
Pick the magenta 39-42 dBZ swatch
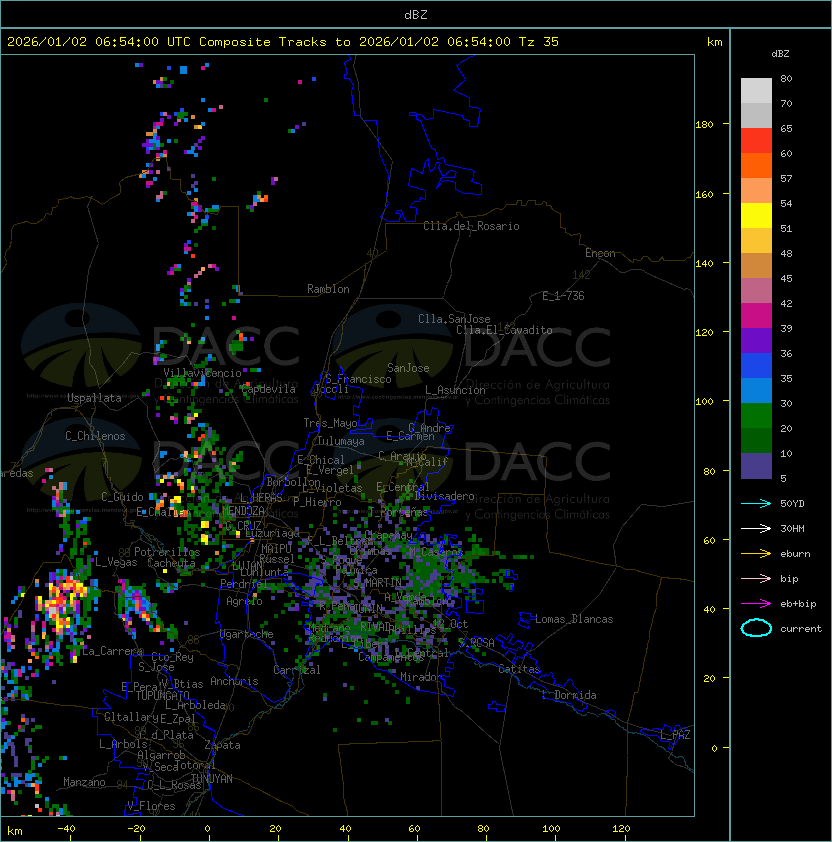point(756,316)
